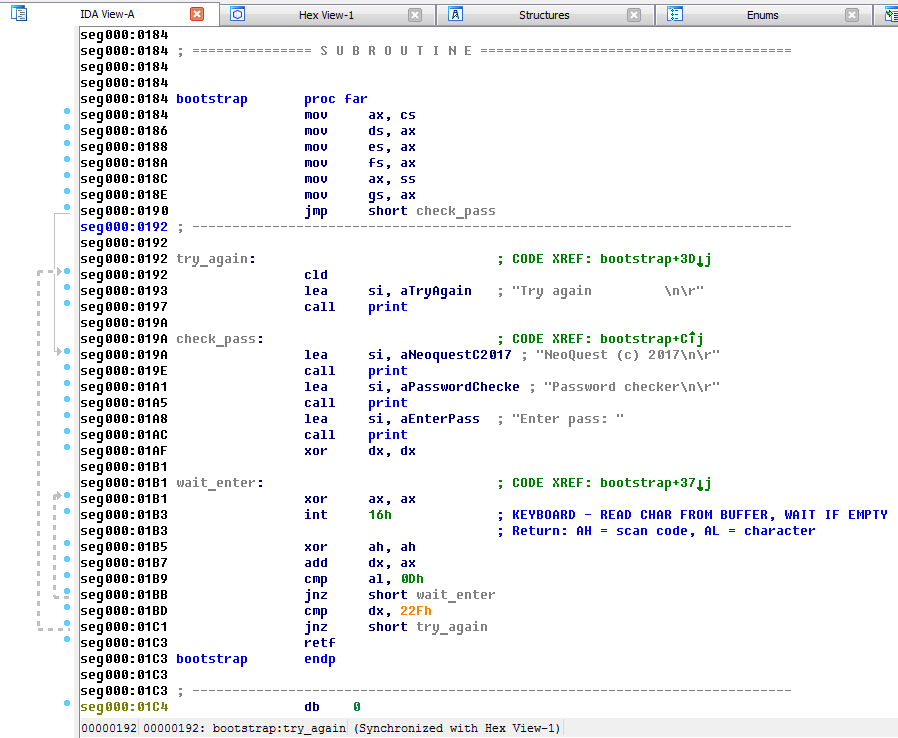
Task: Close the Enums tab
Action: pyautogui.click(x=852, y=15)
